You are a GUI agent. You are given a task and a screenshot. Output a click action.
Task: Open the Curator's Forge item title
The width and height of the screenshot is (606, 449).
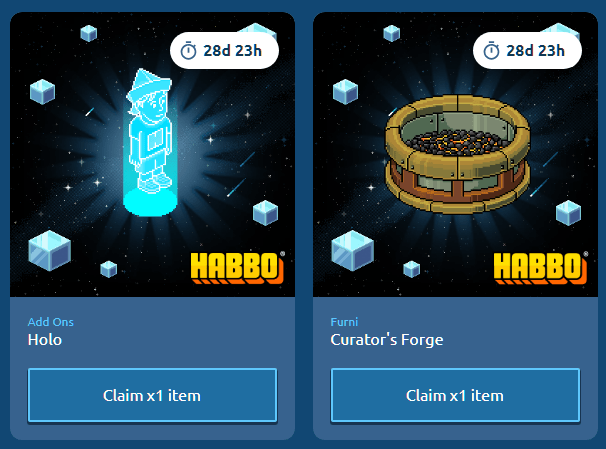[387, 340]
